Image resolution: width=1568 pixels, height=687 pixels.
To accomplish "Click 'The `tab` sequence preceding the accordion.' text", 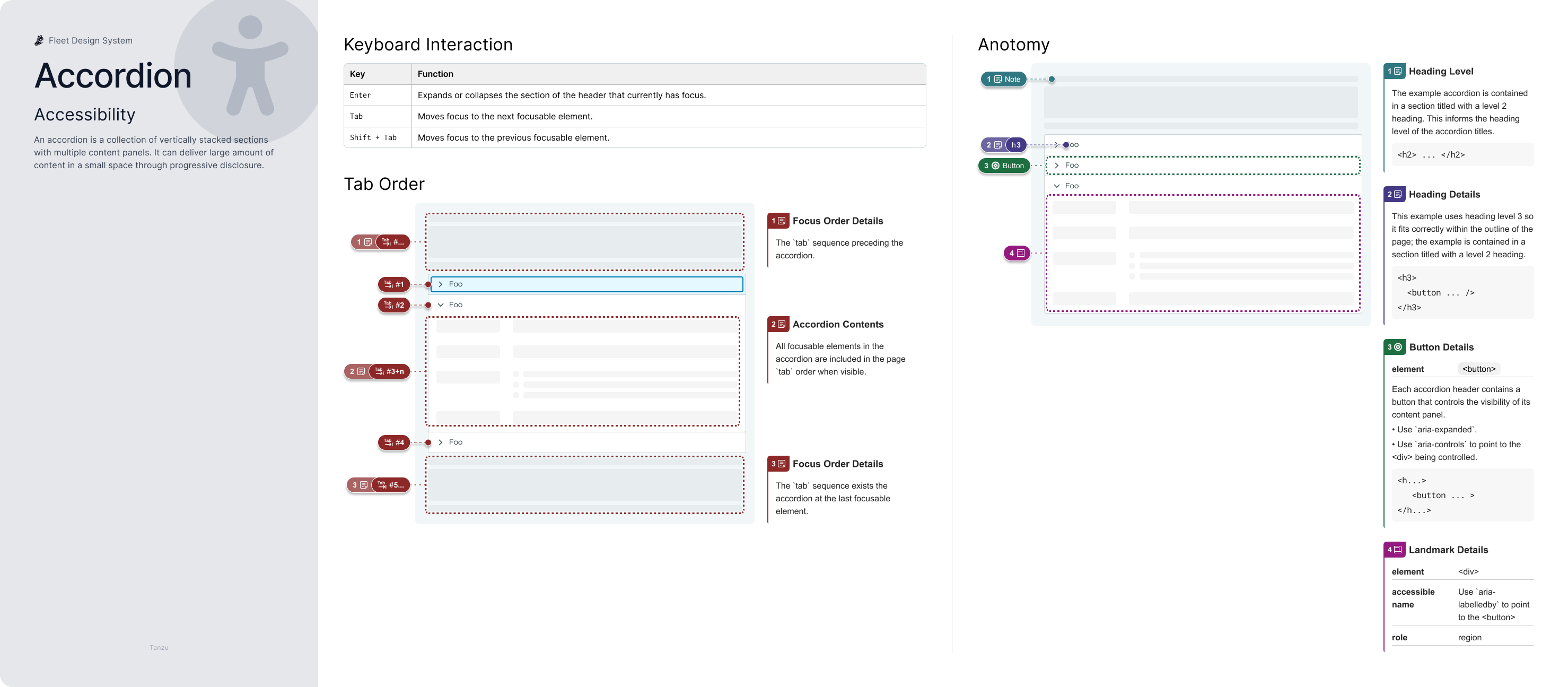I will [x=839, y=250].
